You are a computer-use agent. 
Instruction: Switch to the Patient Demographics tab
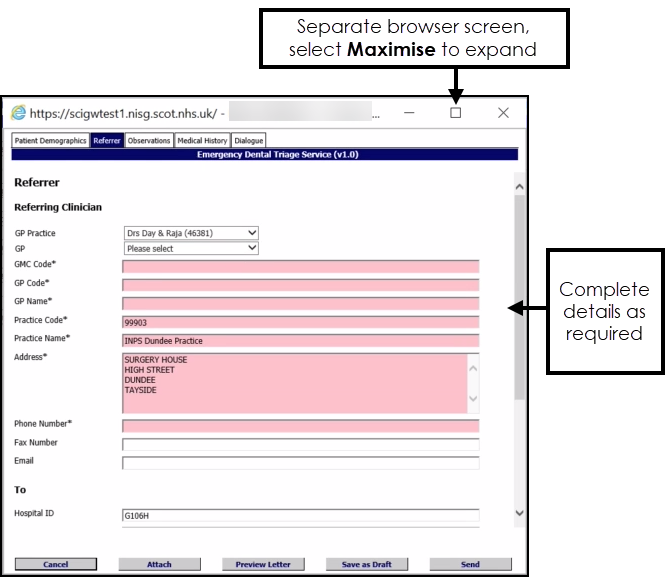pyautogui.click(x=50, y=141)
